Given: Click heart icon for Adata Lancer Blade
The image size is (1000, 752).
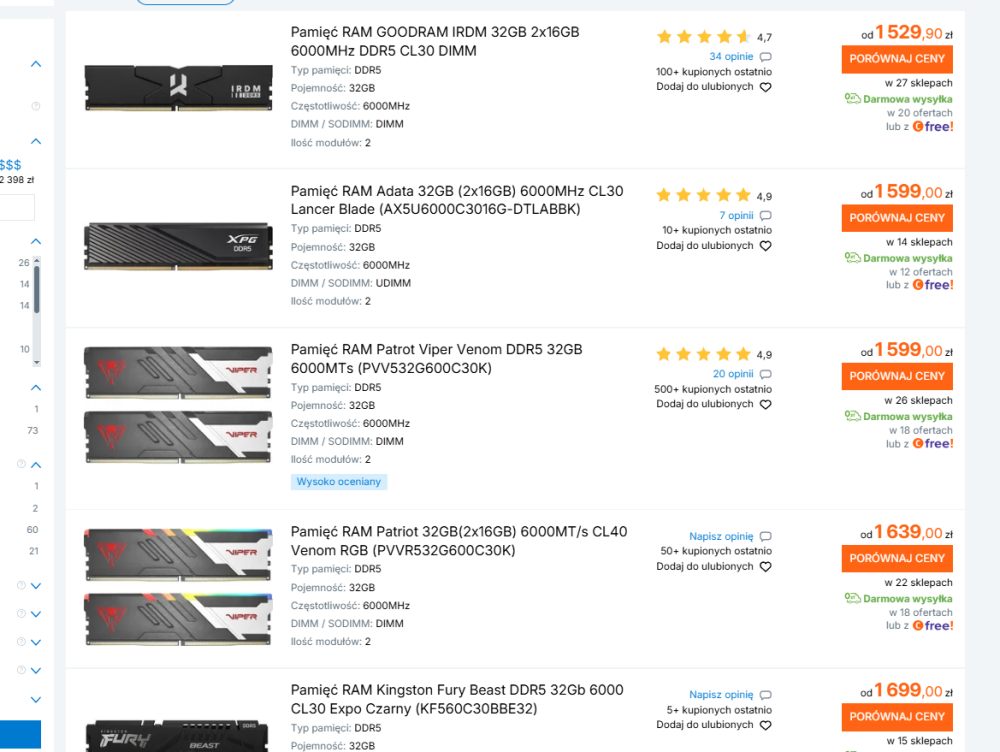Looking at the screenshot, I should (x=765, y=246).
